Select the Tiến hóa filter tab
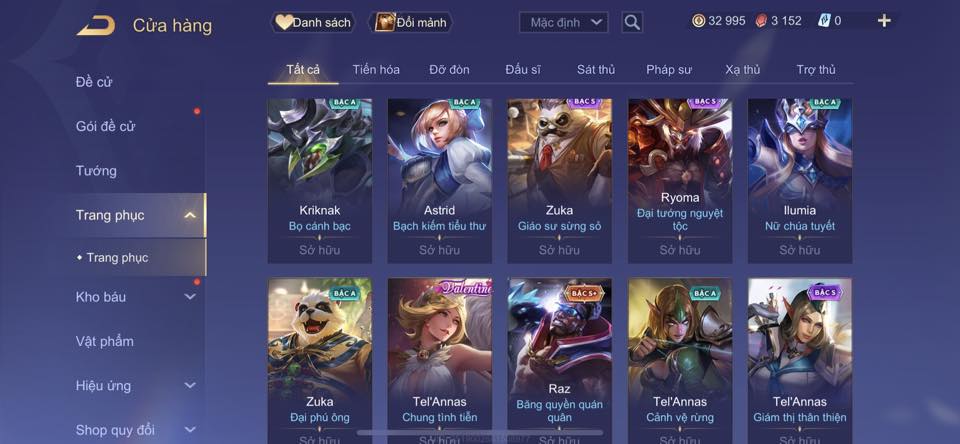Screen dimensions: 960x444 pos(376,70)
